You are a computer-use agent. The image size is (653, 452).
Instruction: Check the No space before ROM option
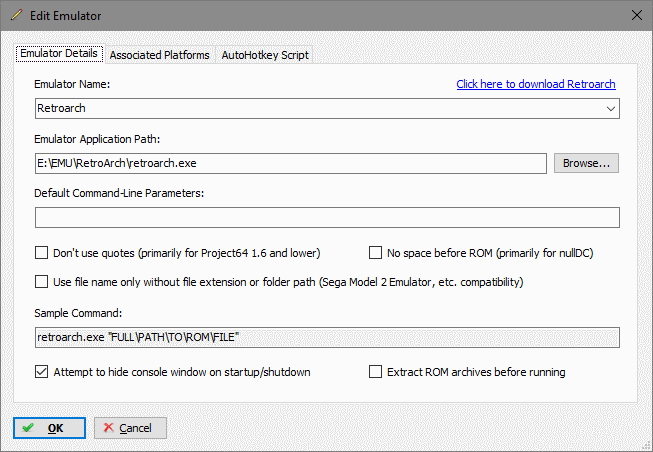point(377,253)
